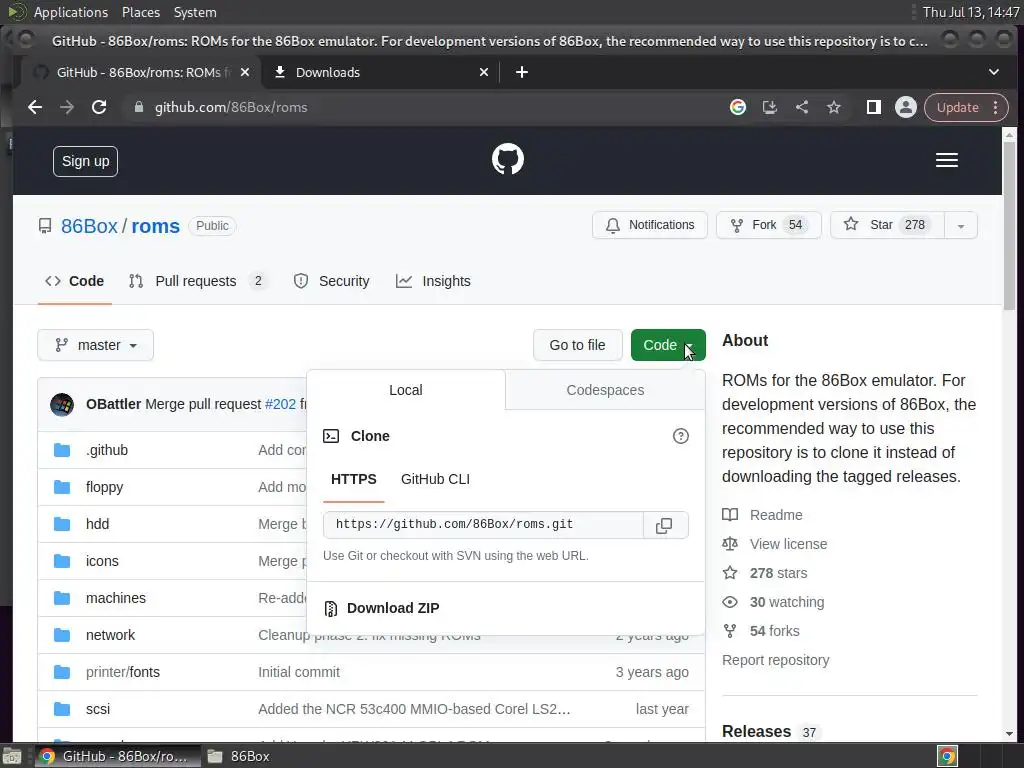The image size is (1024, 768).
Task: Open the Clone help question mark icon
Action: (x=680, y=436)
